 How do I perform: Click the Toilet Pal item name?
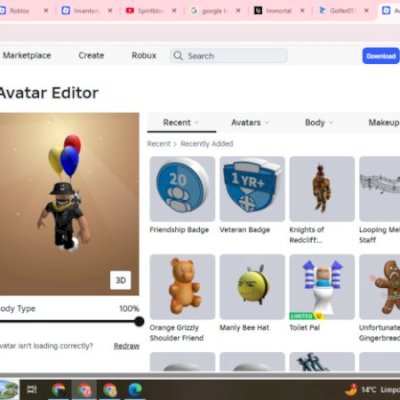point(305,328)
